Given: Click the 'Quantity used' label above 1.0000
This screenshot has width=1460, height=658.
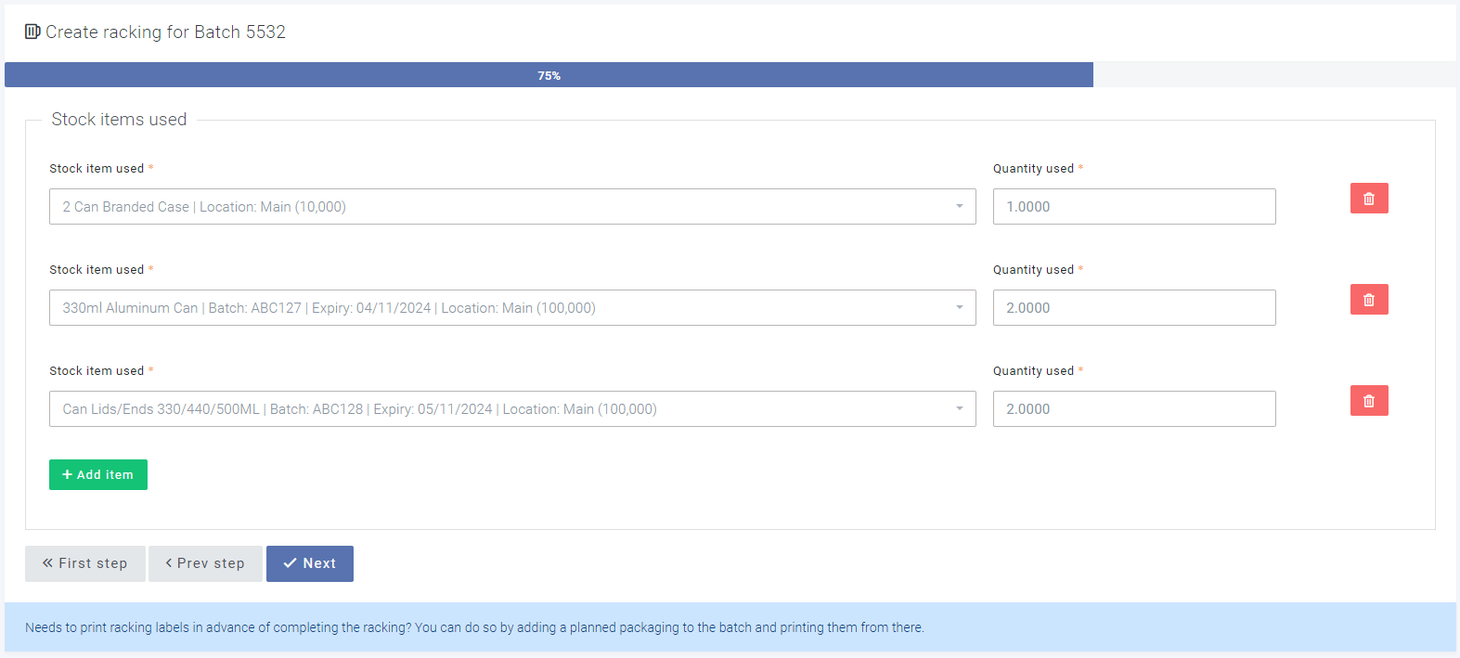Looking at the screenshot, I should click(x=1038, y=168).
